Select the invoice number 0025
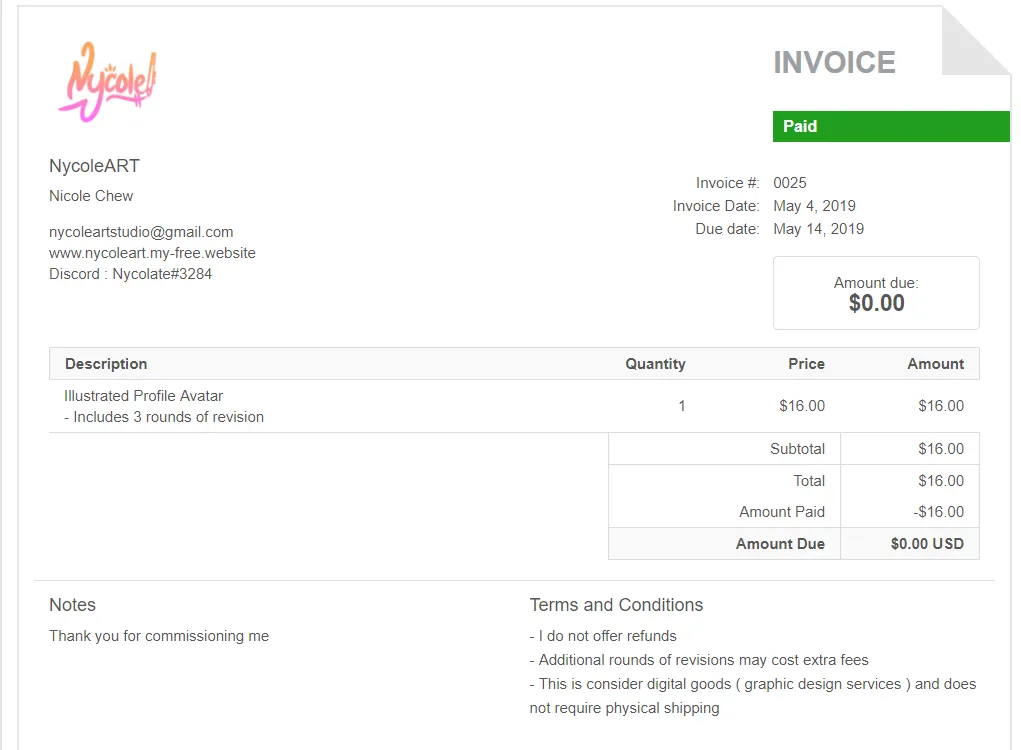The image size is (1021, 750). pyautogui.click(x=790, y=183)
